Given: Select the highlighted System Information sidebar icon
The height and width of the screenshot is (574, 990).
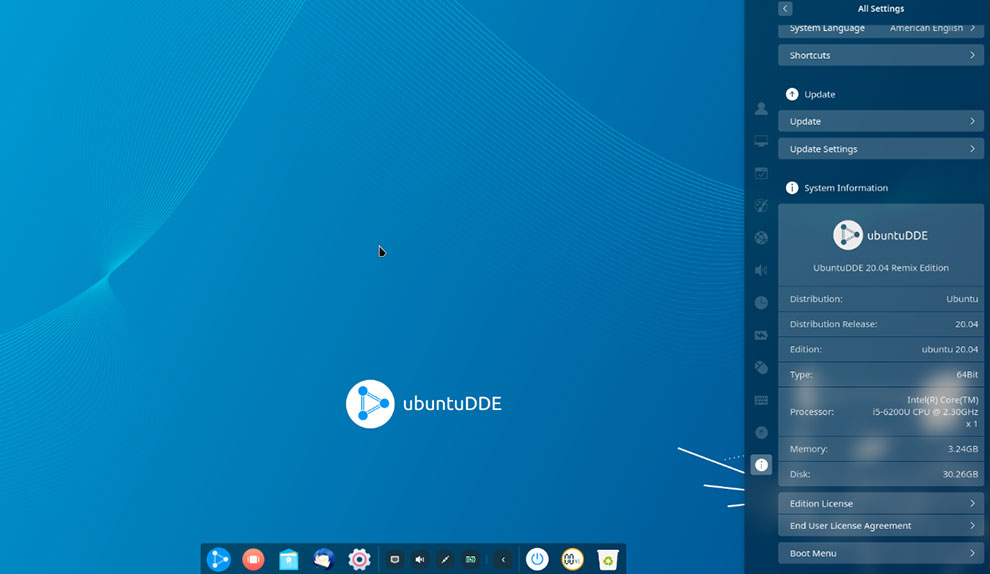Looking at the screenshot, I should 761,465.
